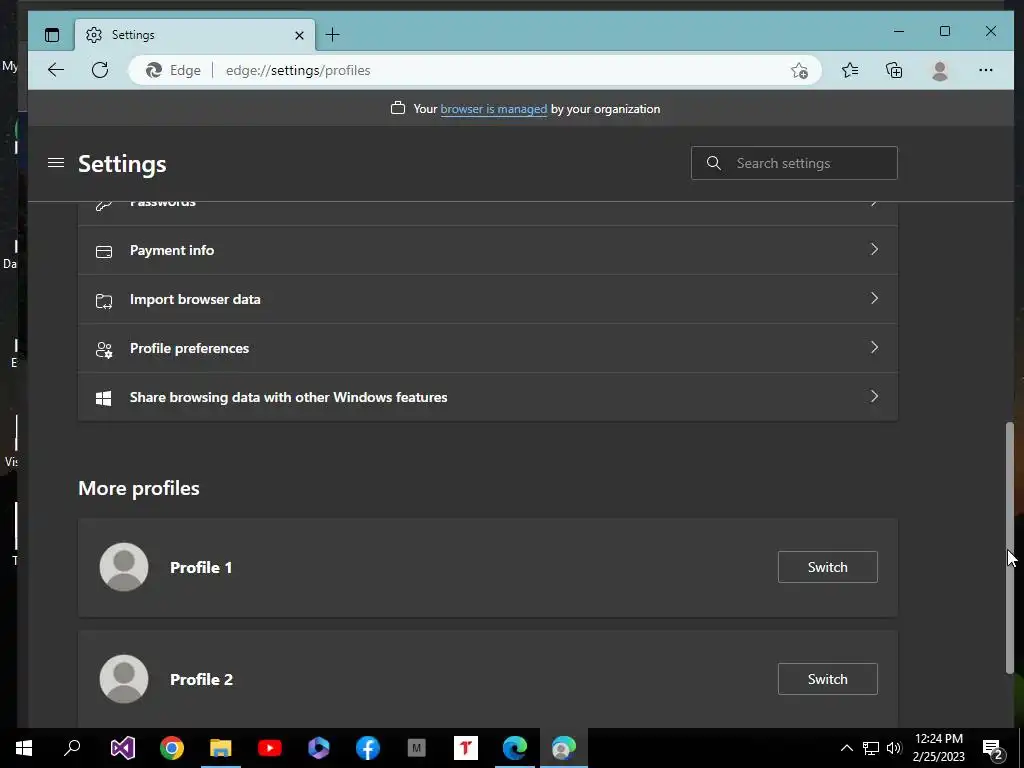Screen dimensions: 1024x768
Task: Show hidden system tray icons
Action: tap(846, 748)
